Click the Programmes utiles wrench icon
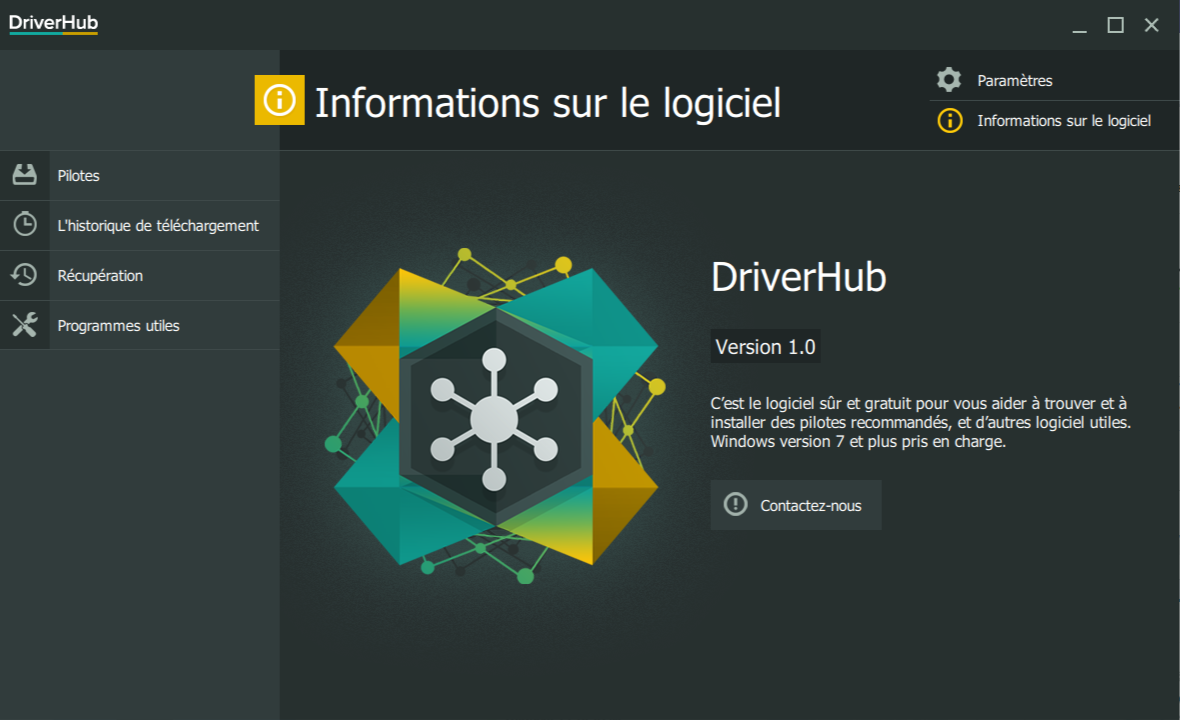1180x720 pixels. [25, 325]
